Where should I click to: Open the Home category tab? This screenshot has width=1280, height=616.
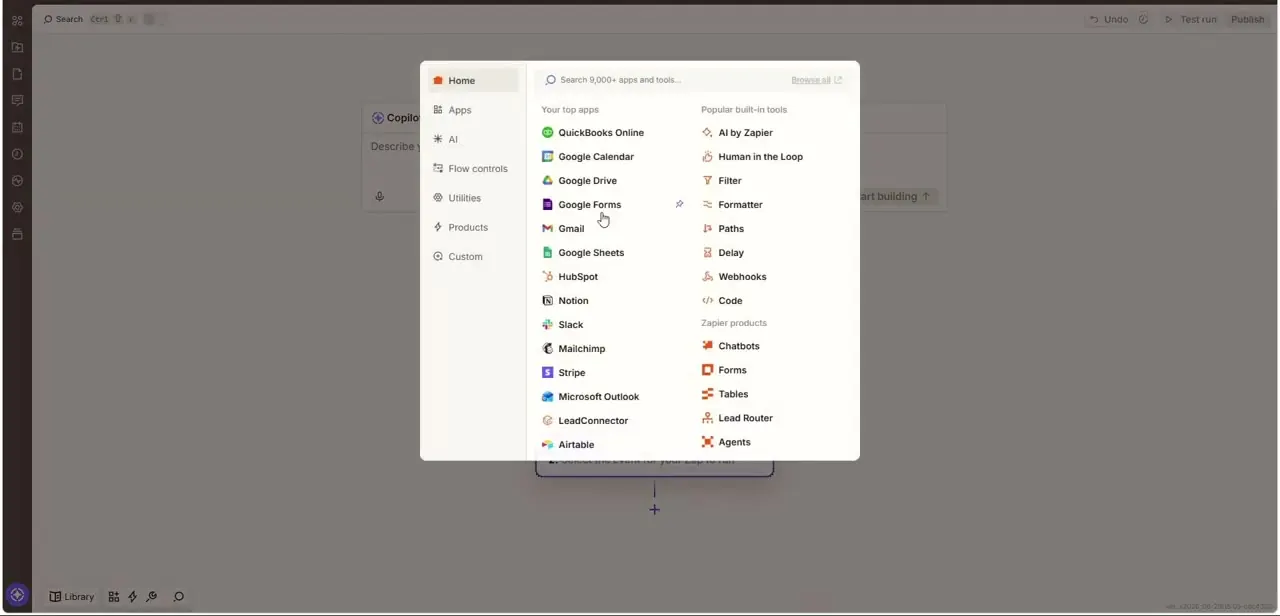[x=473, y=80]
